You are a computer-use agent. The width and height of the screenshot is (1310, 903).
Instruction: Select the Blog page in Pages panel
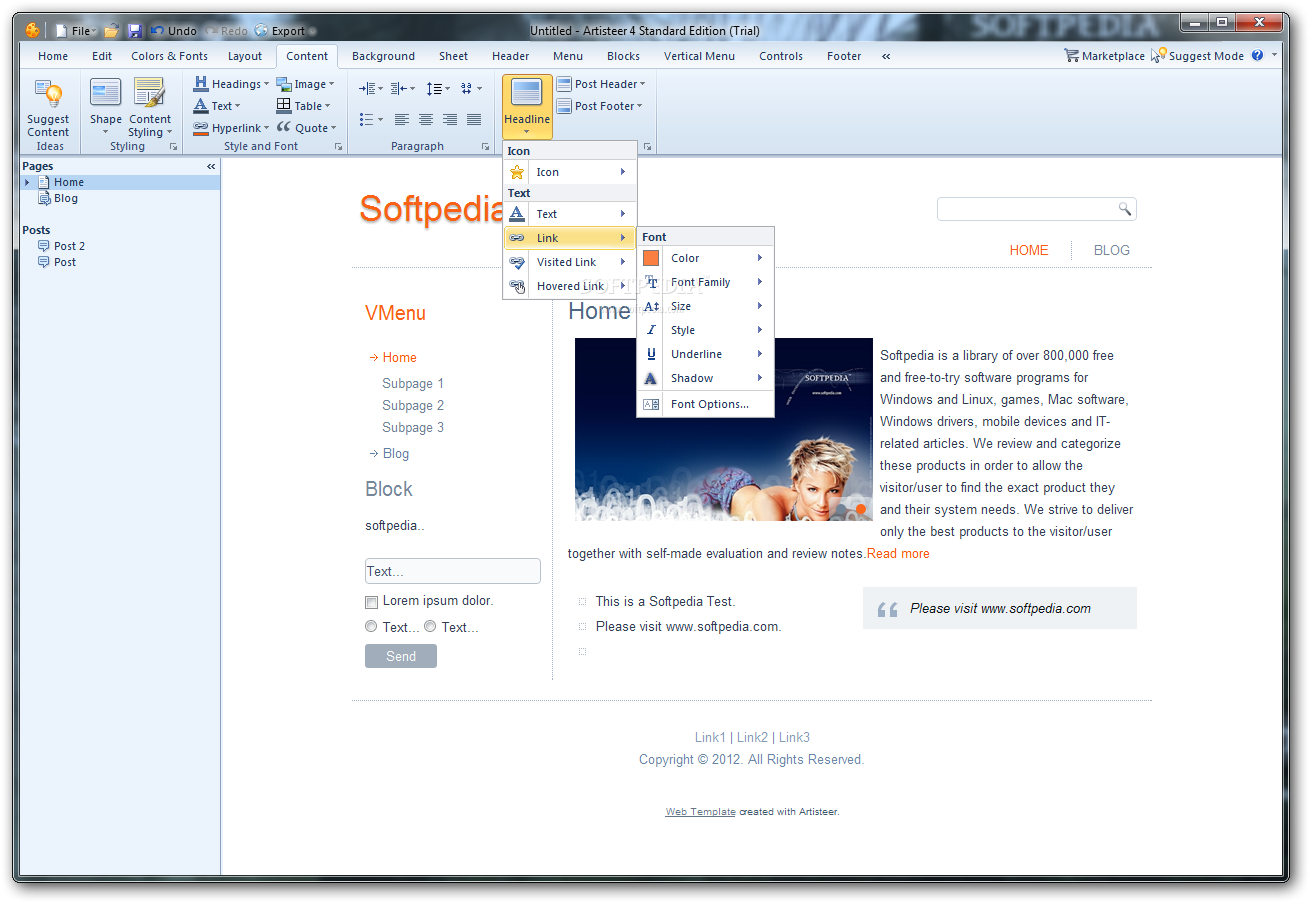(x=66, y=198)
